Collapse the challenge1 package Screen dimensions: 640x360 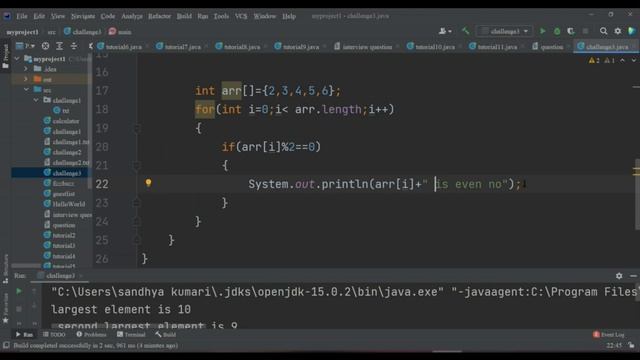point(36,100)
